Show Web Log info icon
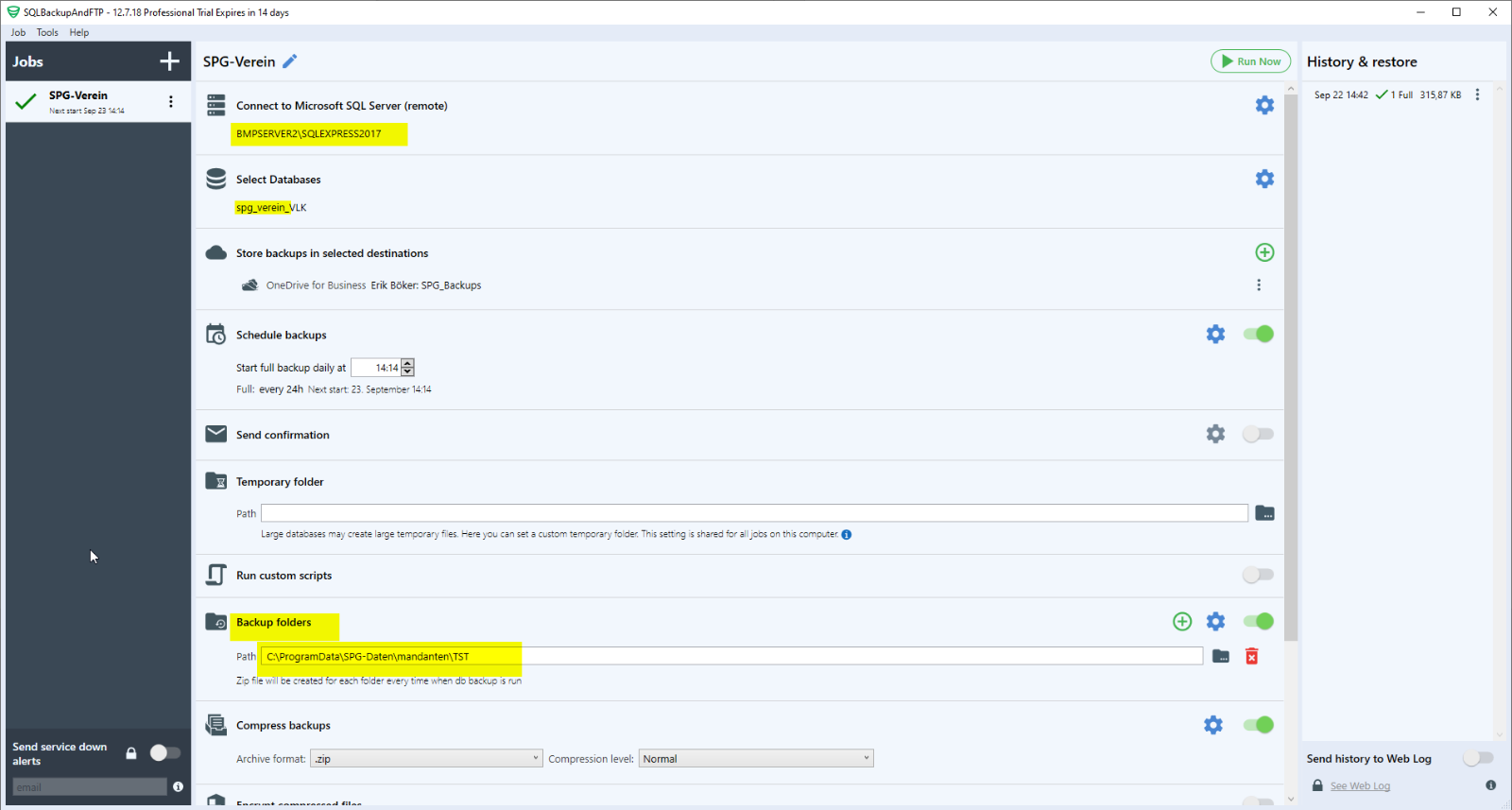This screenshot has height=810, width=1512. [x=1490, y=785]
